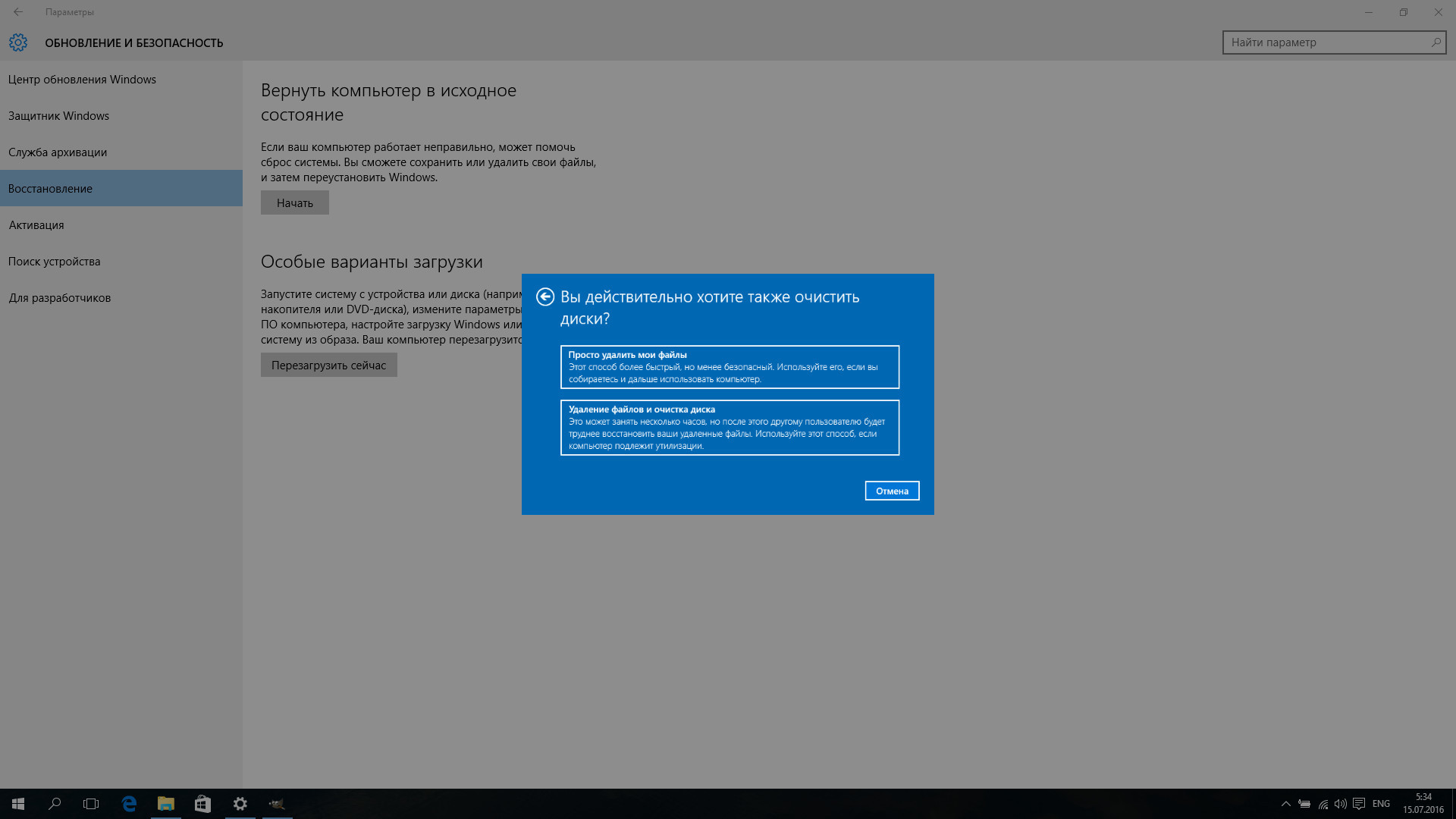Open the Windows Start menu

pyautogui.click(x=18, y=804)
